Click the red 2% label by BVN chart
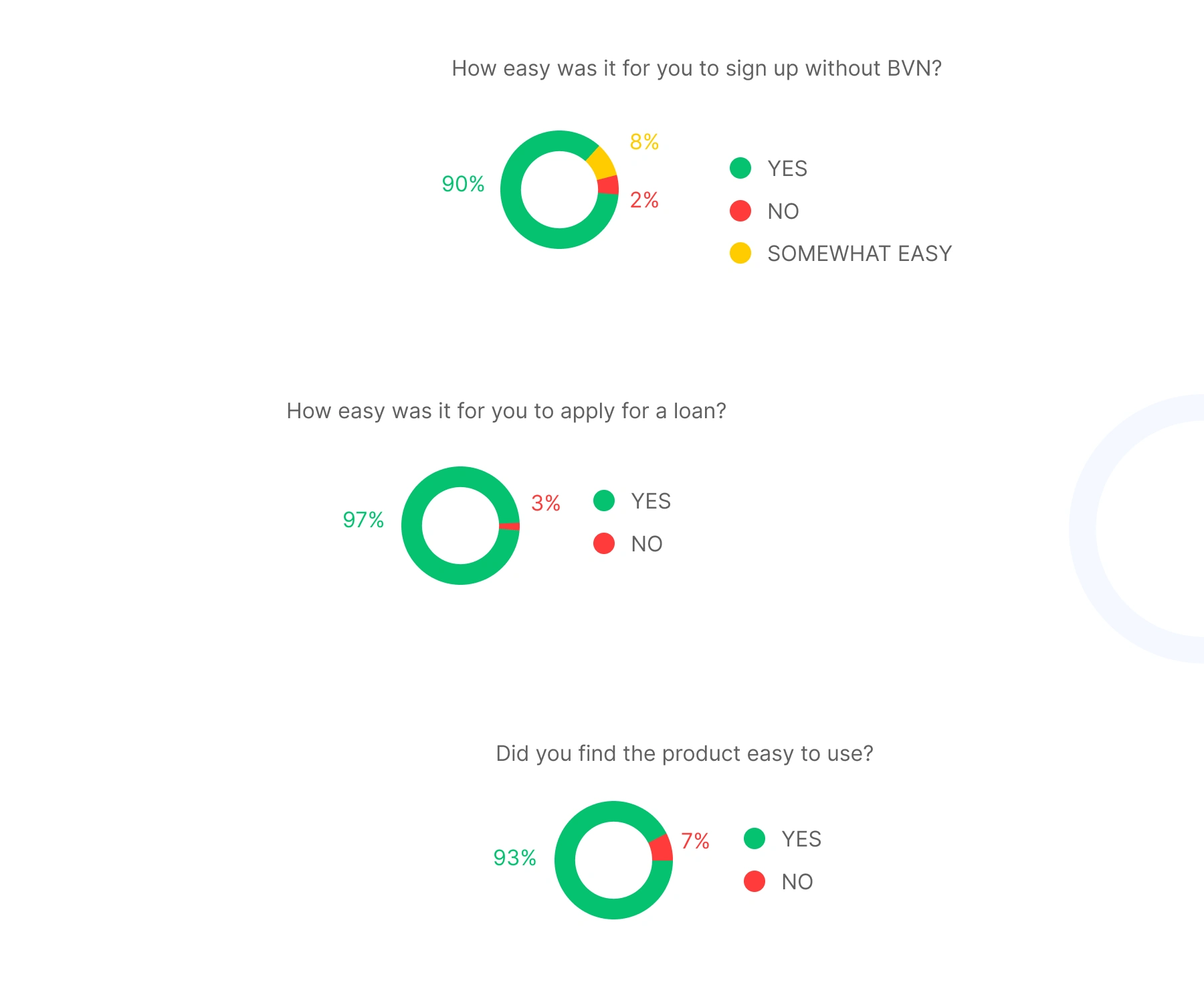 click(x=644, y=200)
